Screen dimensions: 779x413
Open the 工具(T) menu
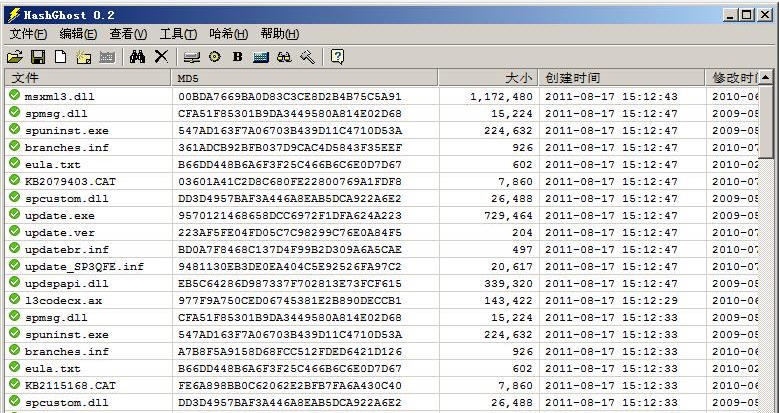[x=178, y=34]
